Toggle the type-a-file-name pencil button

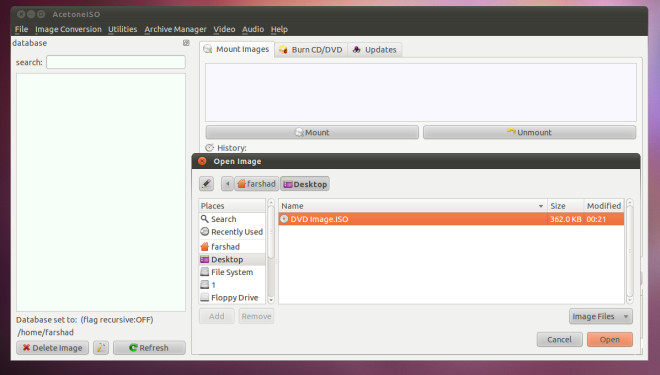[x=206, y=184]
